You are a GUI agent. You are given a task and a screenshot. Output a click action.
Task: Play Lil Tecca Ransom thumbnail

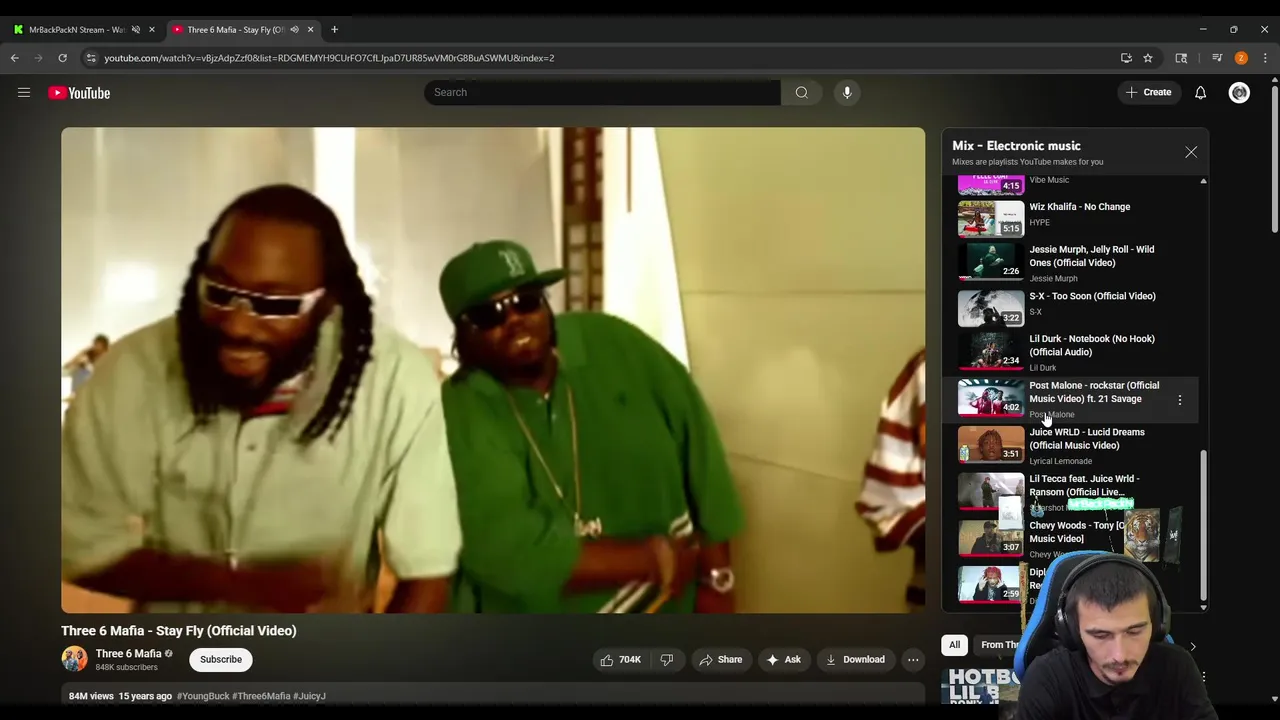click(991, 492)
